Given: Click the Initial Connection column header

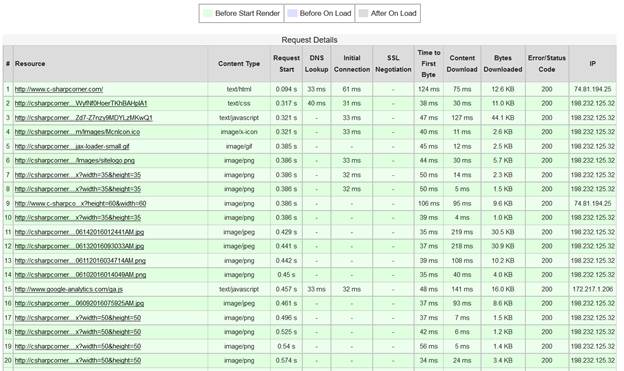Looking at the screenshot, I should 352,64.
